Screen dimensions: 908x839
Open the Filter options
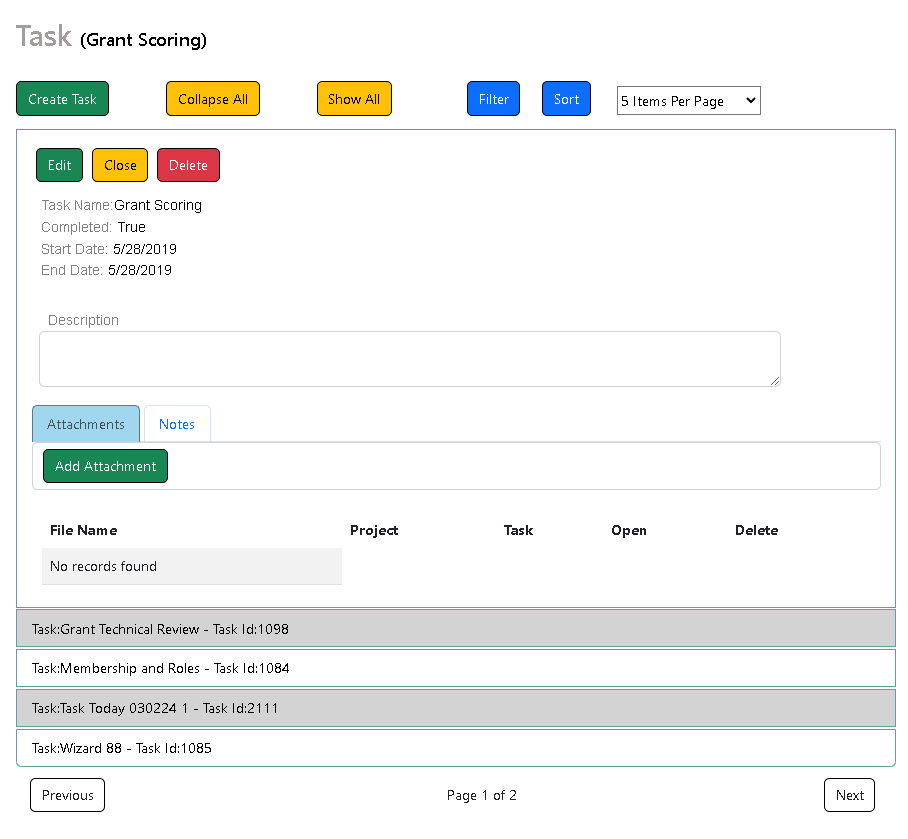(x=493, y=99)
